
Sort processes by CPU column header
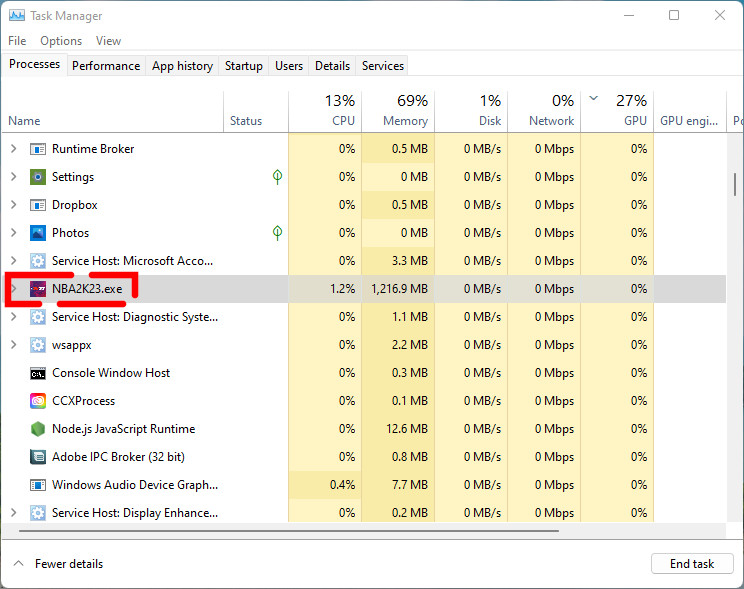click(325, 112)
